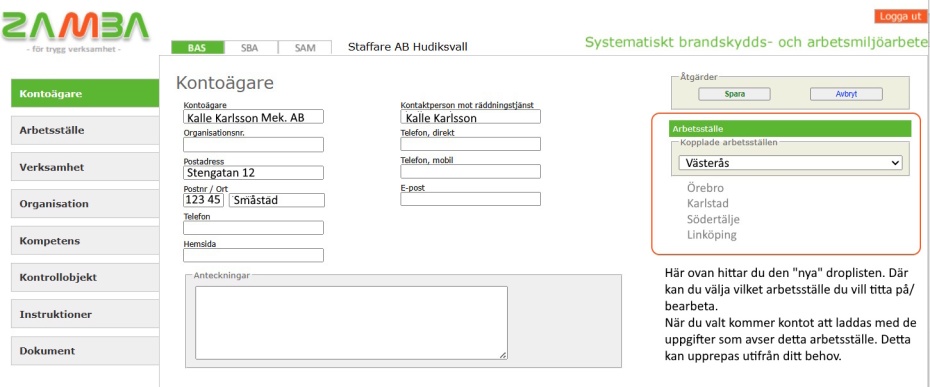The height and width of the screenshot is (387, 930).
Task: Open Verksamhet in the sidebar
Action: (85, 167)
